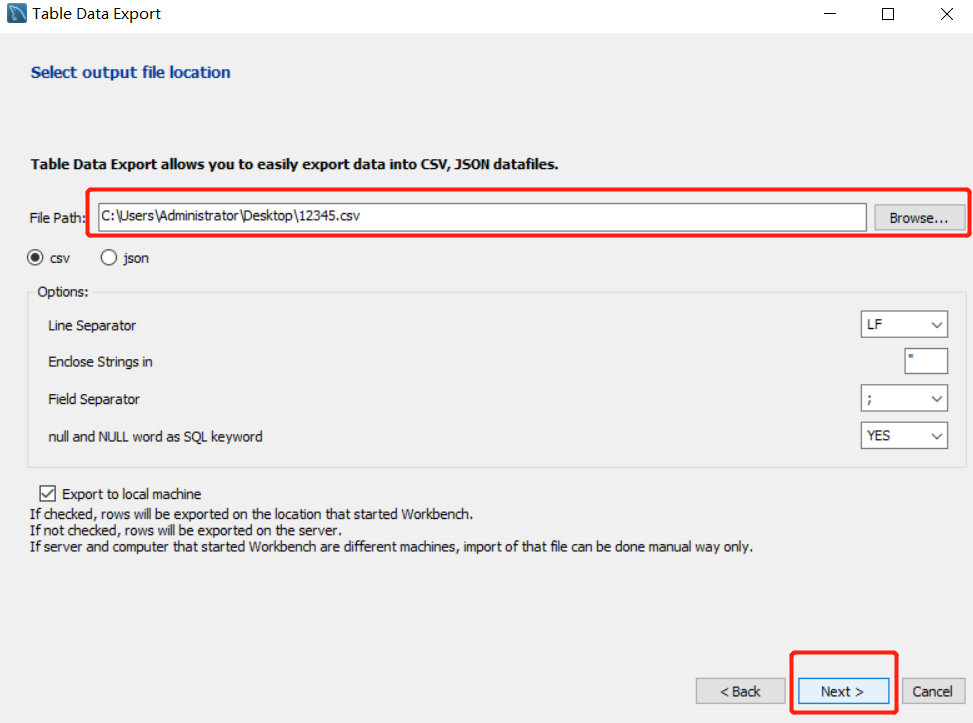Click the YES dropdown chevron arrow
The width and height of the screenshot is (973, 723).
(936, 436)
